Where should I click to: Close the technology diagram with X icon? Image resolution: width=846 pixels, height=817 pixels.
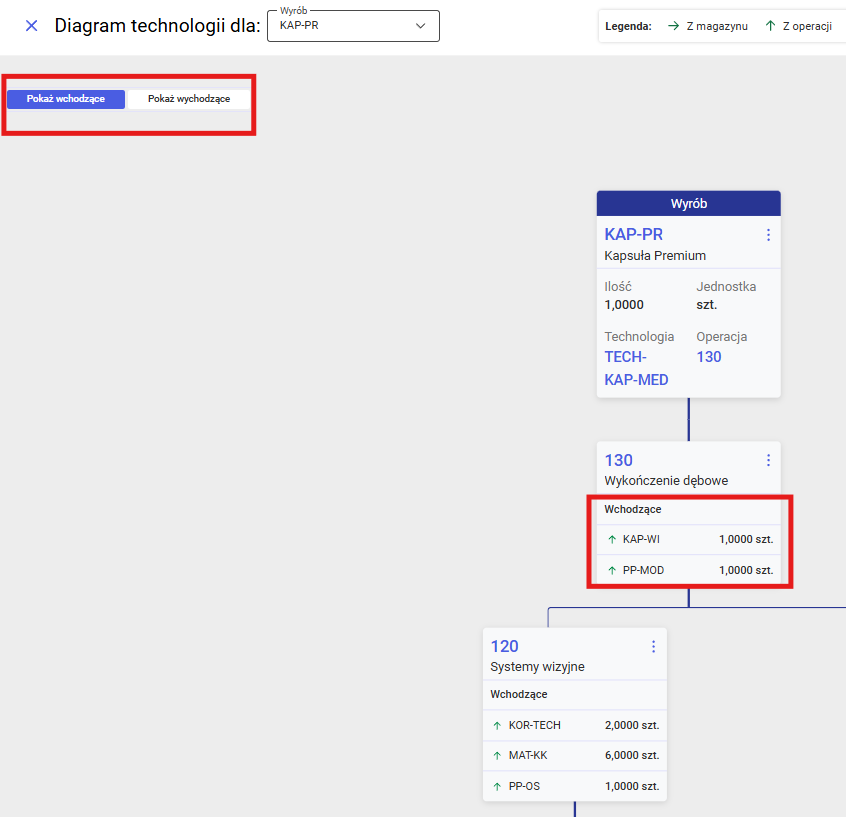coord(31,26)
